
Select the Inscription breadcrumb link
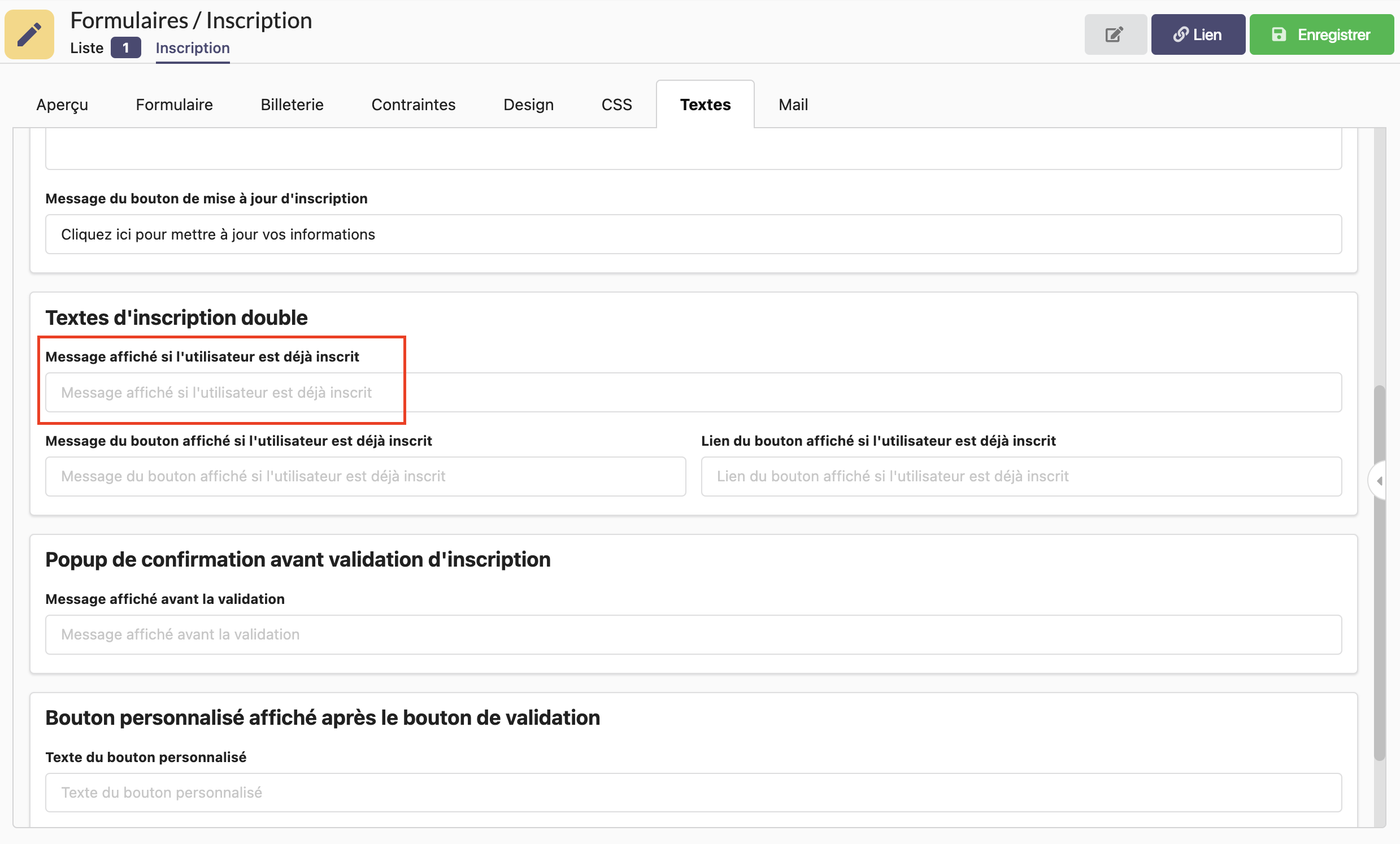tap(193, 47)
